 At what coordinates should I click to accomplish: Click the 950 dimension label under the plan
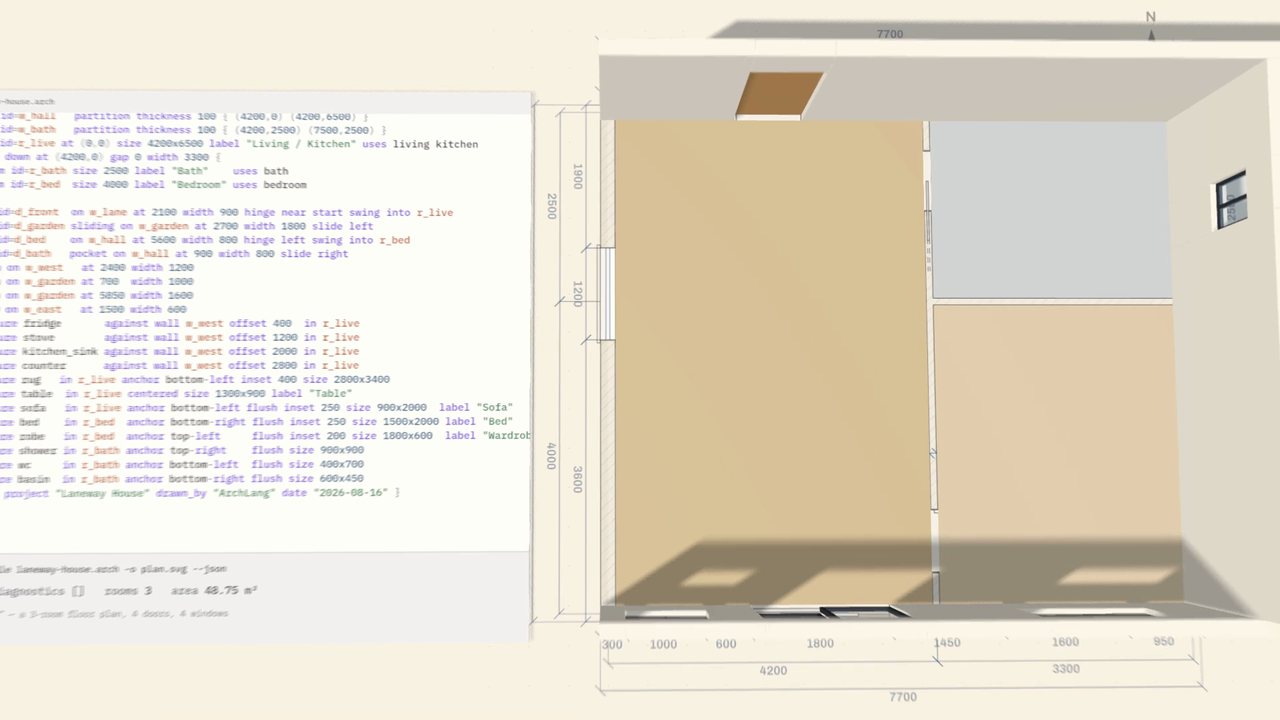point(1163,641)
